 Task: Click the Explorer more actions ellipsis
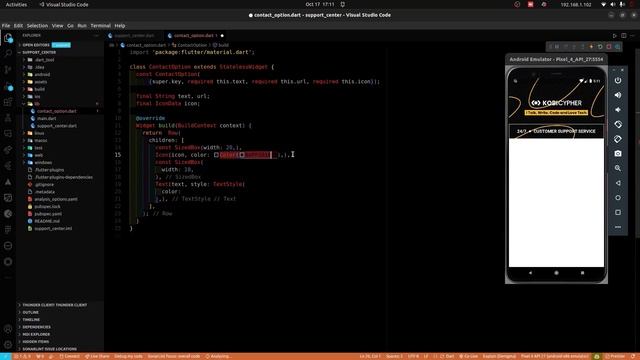(x=96, y=36)
